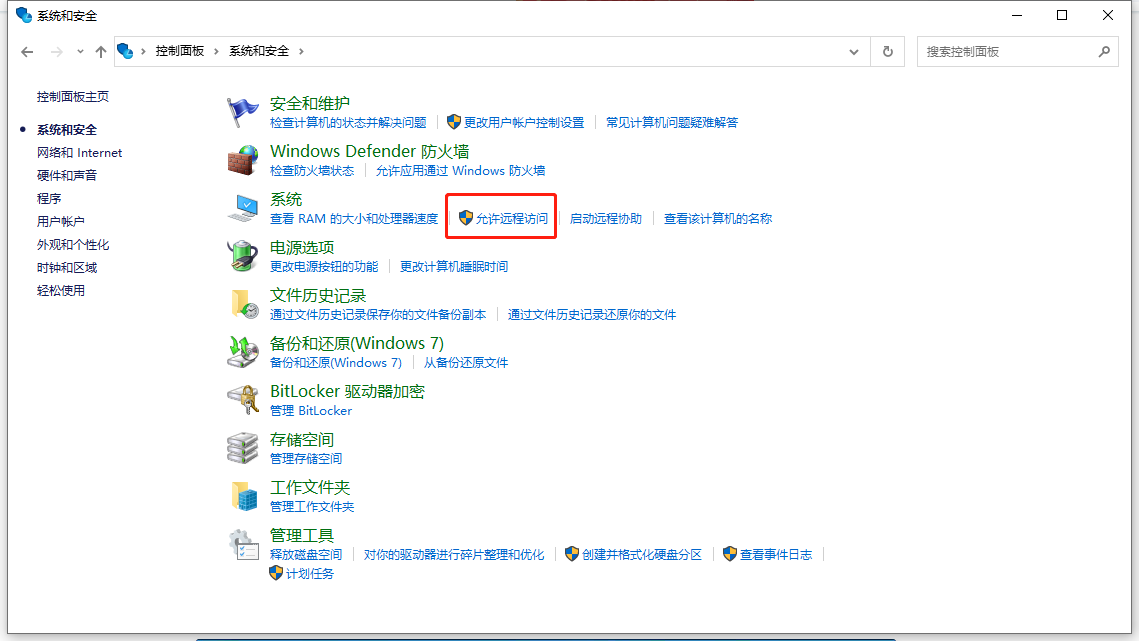This screenshot has height=641, width=1139.
Task: Click the address bar control panel icon
Action: coord(125,51)
